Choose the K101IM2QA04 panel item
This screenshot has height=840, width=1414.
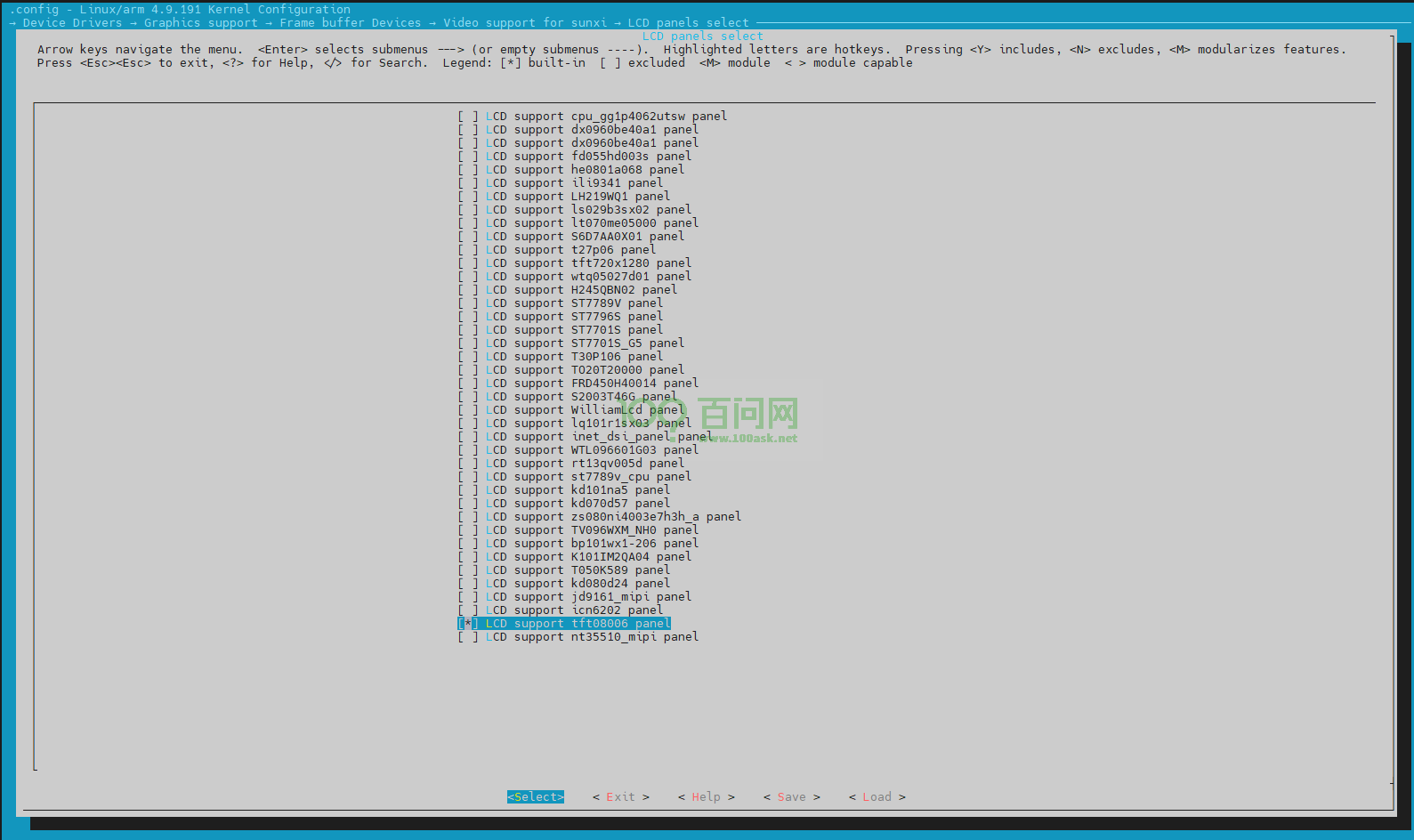coord(588,557)
